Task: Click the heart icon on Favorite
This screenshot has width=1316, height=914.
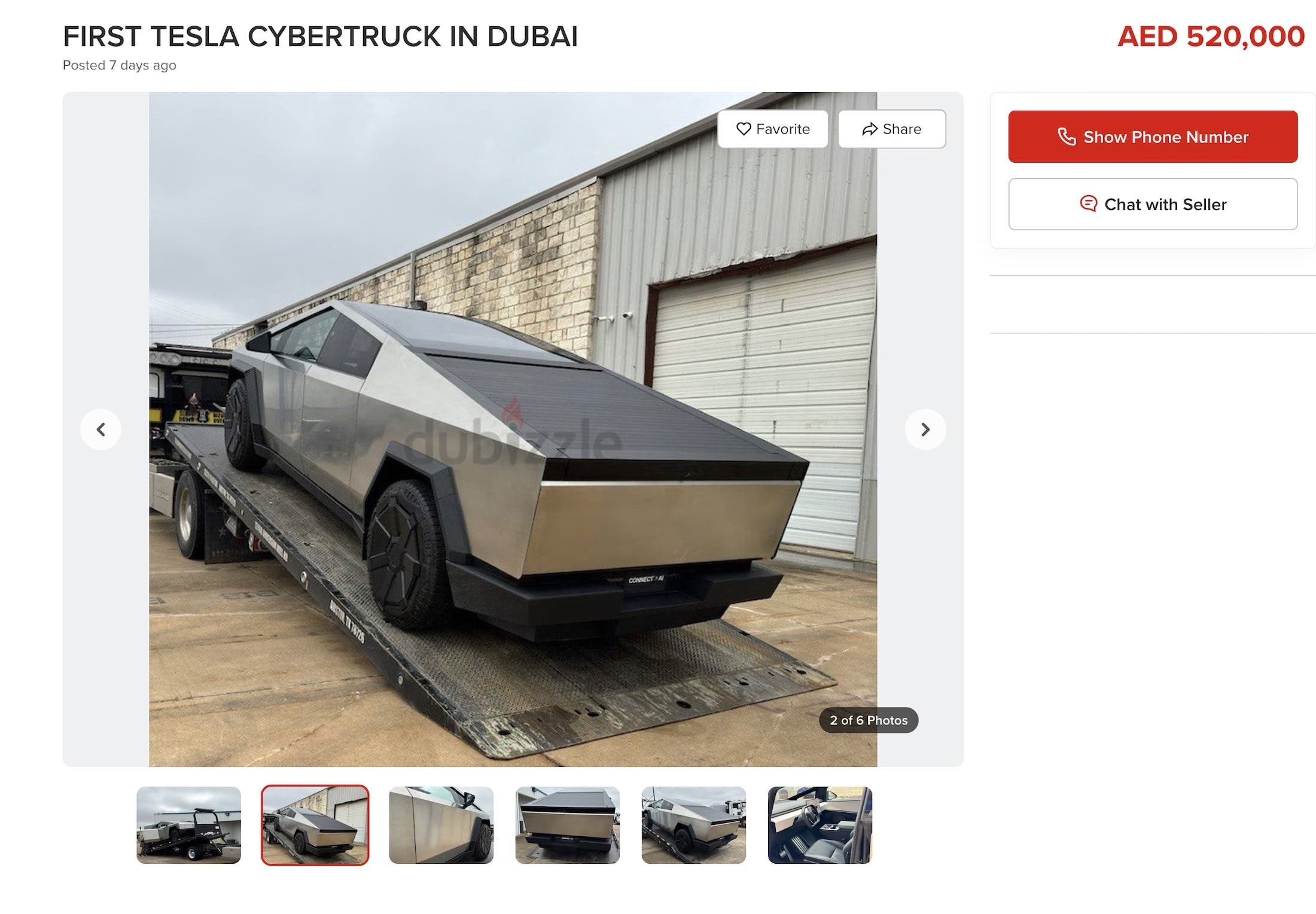Action: (x=744, y=129)
